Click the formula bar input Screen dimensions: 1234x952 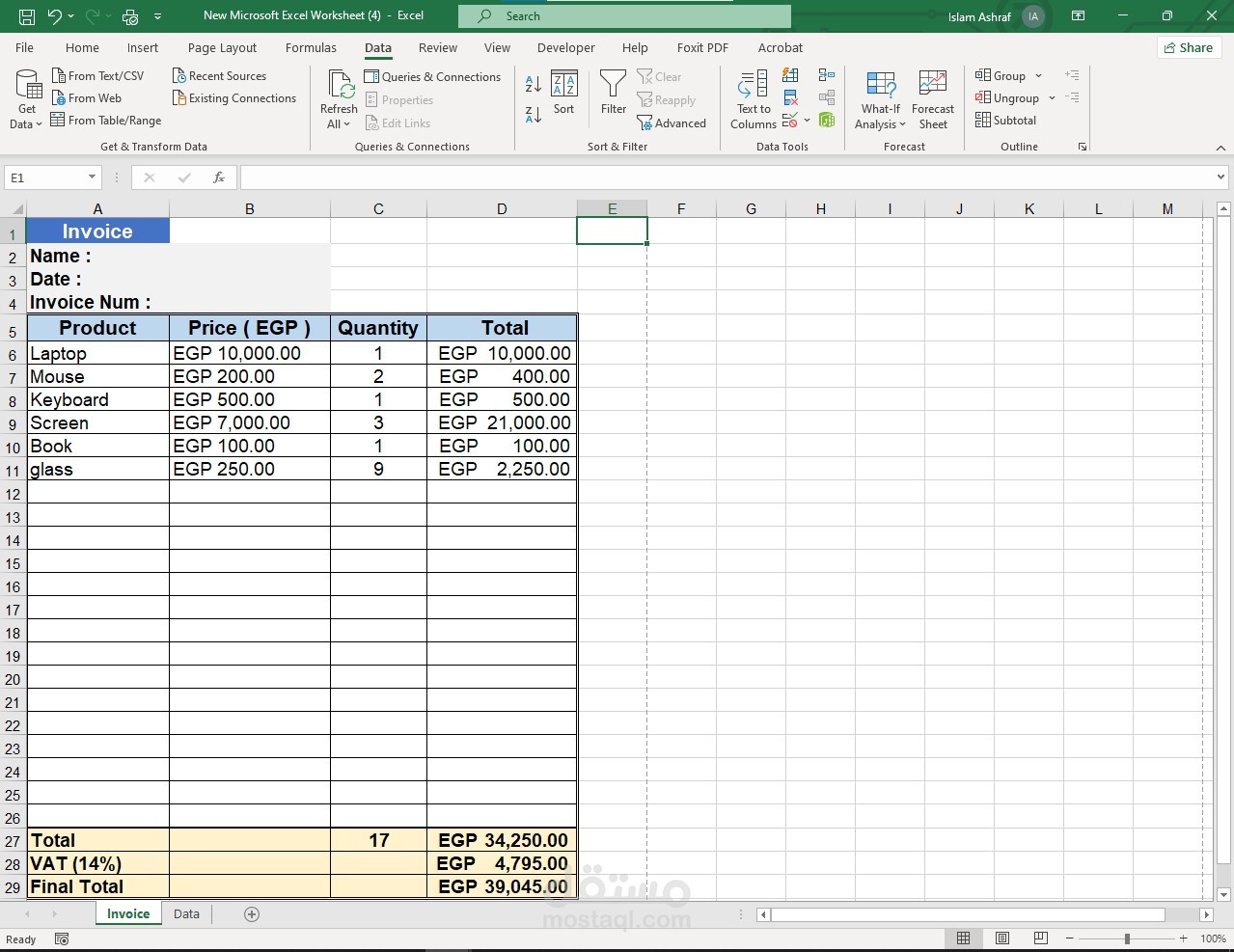tap(727, 177)
